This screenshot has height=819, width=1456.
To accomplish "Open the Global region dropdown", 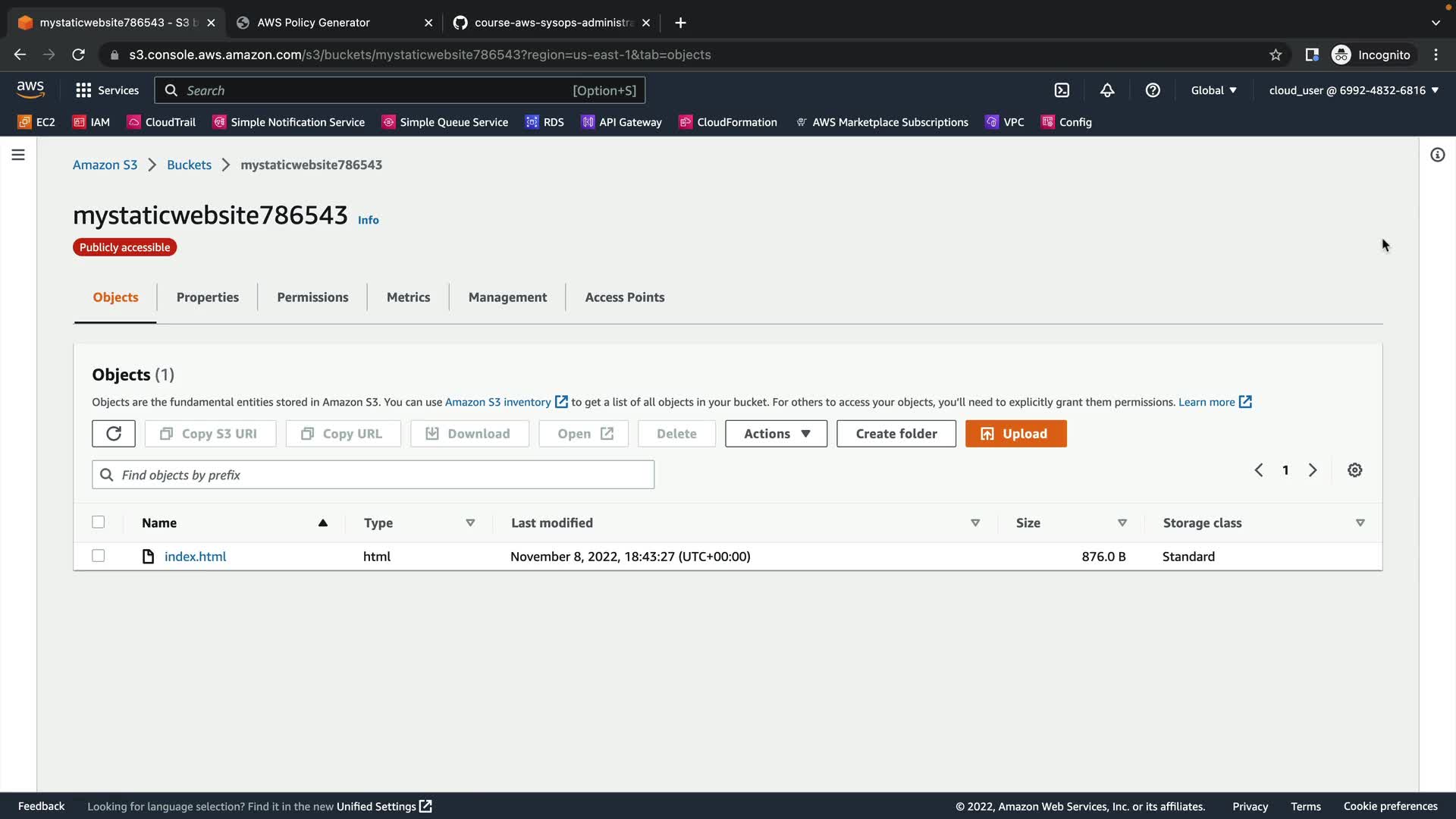I will [1213, 90].
